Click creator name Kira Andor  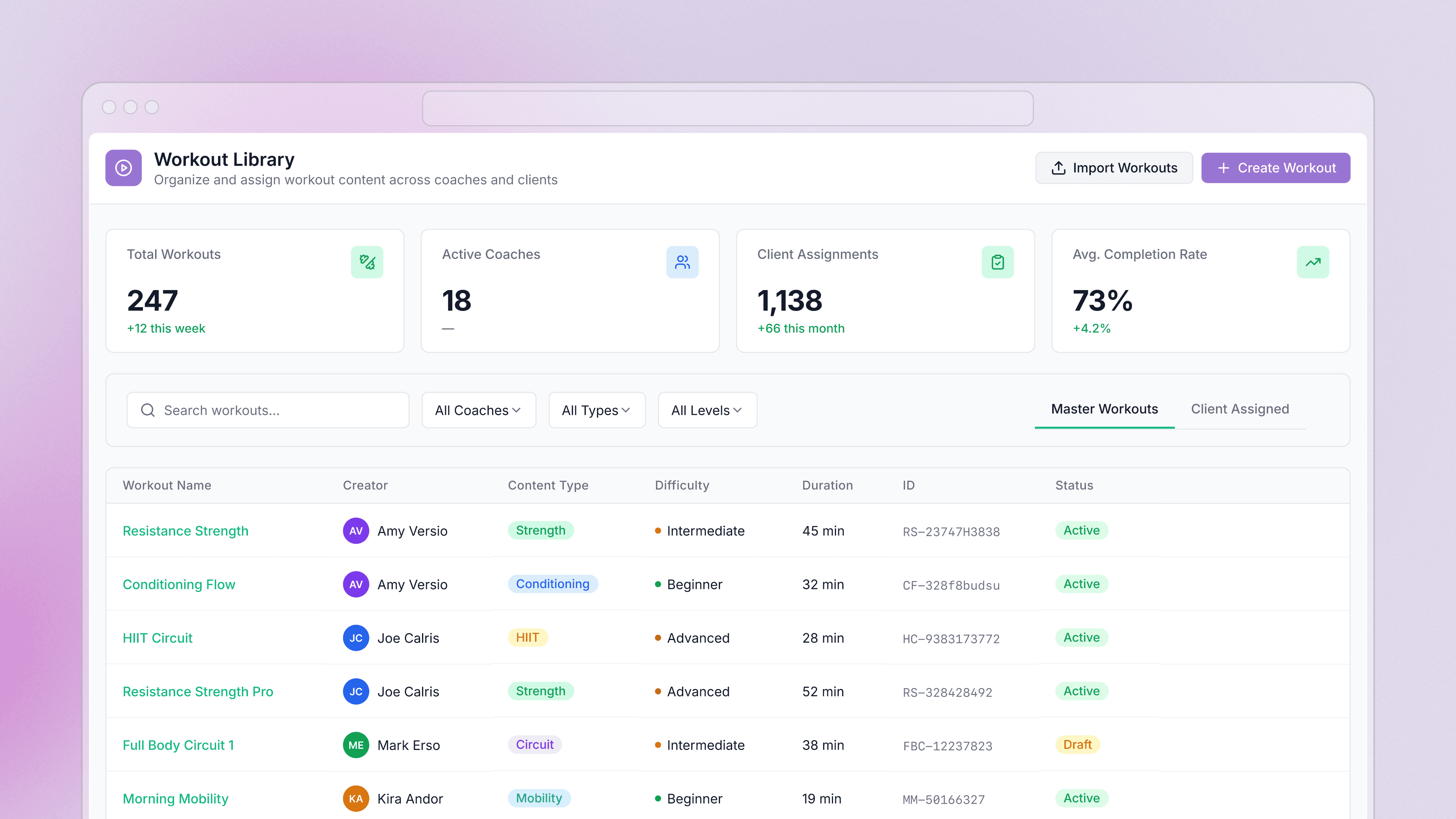(x=410, y=799)
